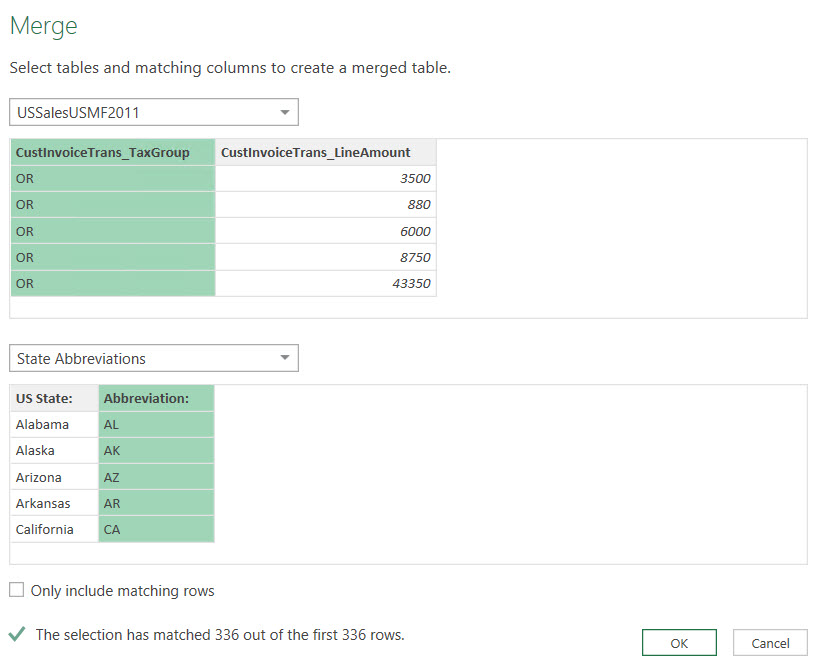
Task: Click the California state cell
Action: [x=54, y=529]
